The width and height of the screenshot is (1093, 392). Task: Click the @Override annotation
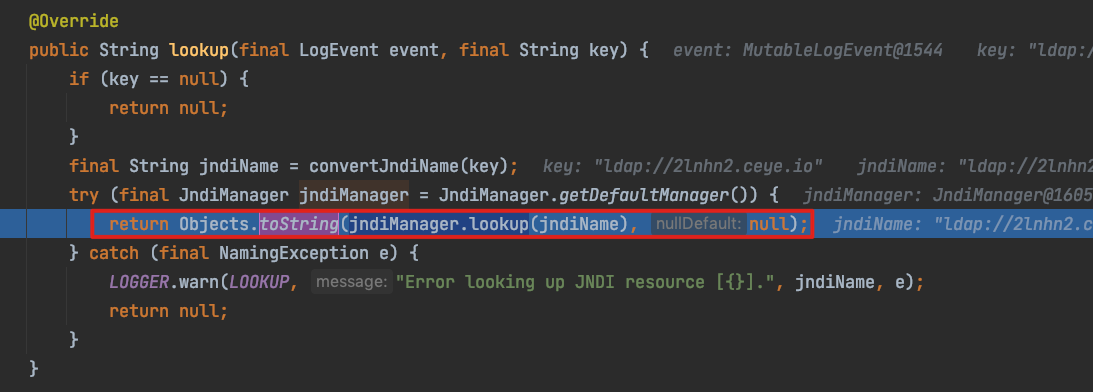73,22
